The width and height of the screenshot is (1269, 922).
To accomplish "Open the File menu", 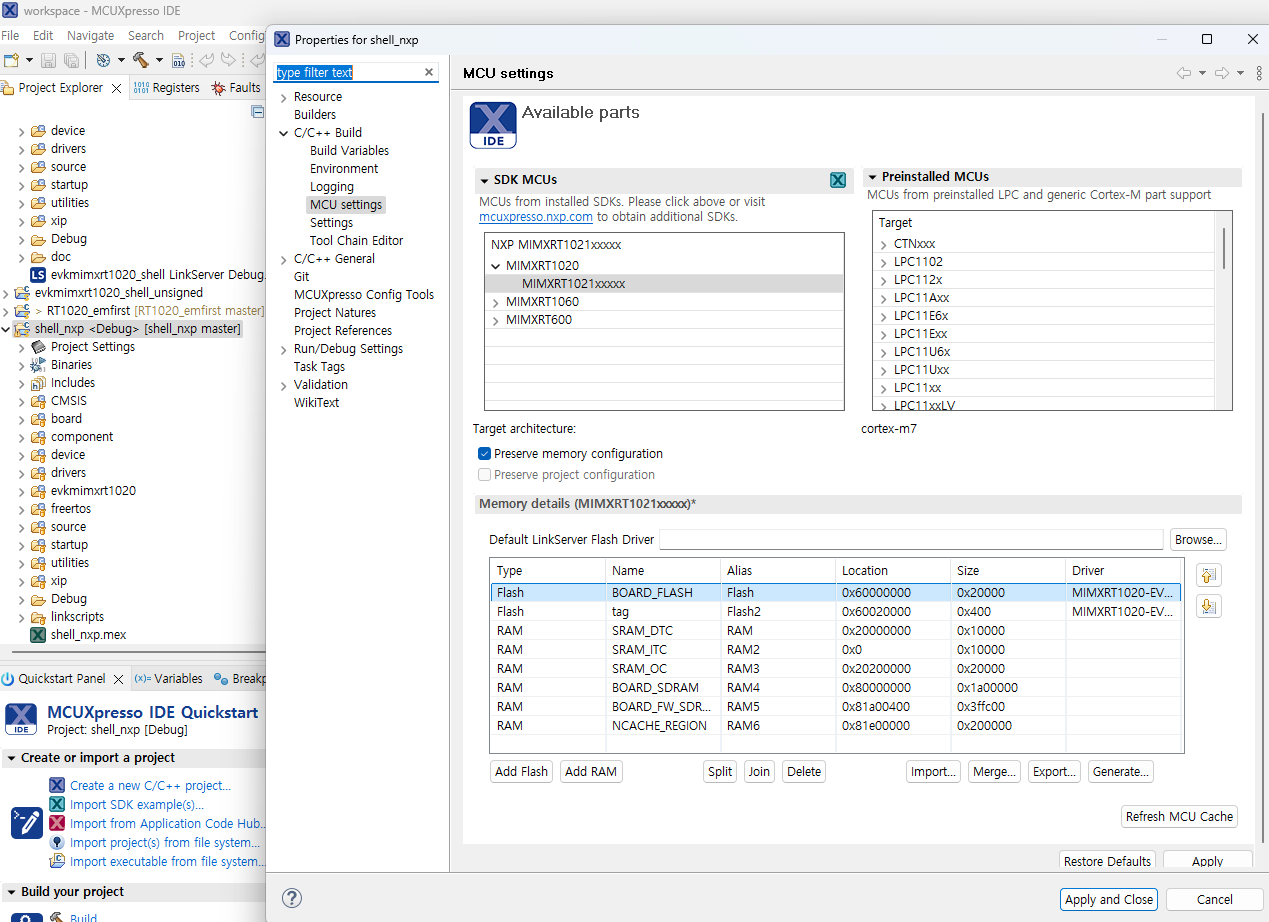I will tap(10, 35).
